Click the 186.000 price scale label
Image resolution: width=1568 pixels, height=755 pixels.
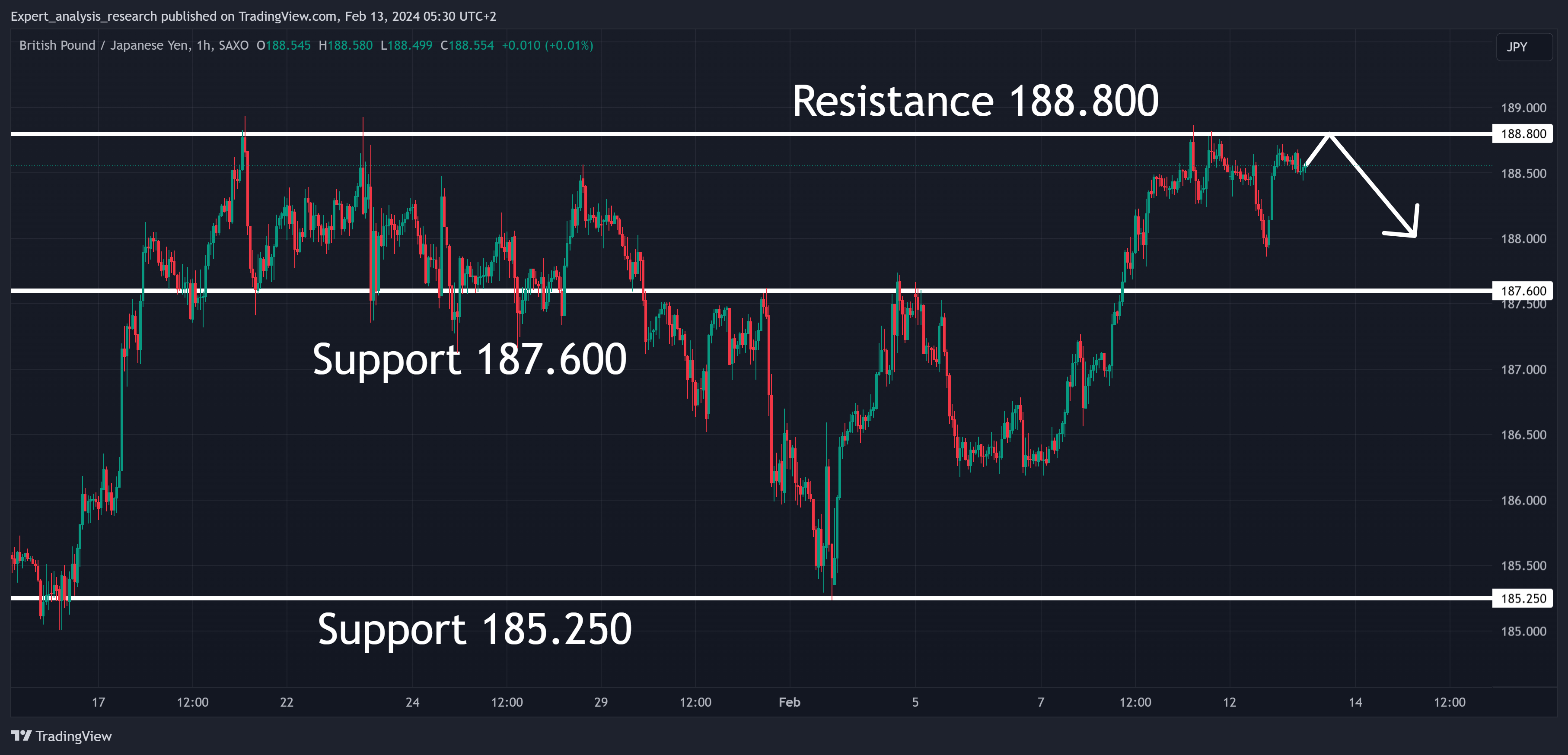pos(1523,500)
